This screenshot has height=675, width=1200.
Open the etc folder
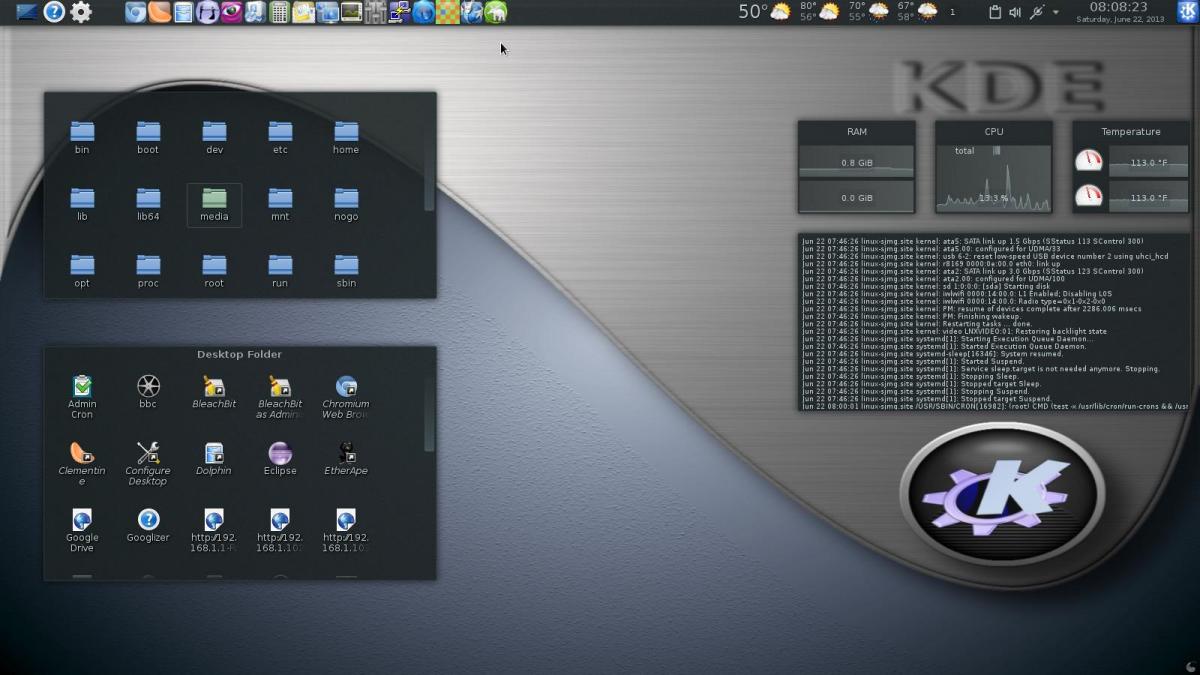point(280,138)
